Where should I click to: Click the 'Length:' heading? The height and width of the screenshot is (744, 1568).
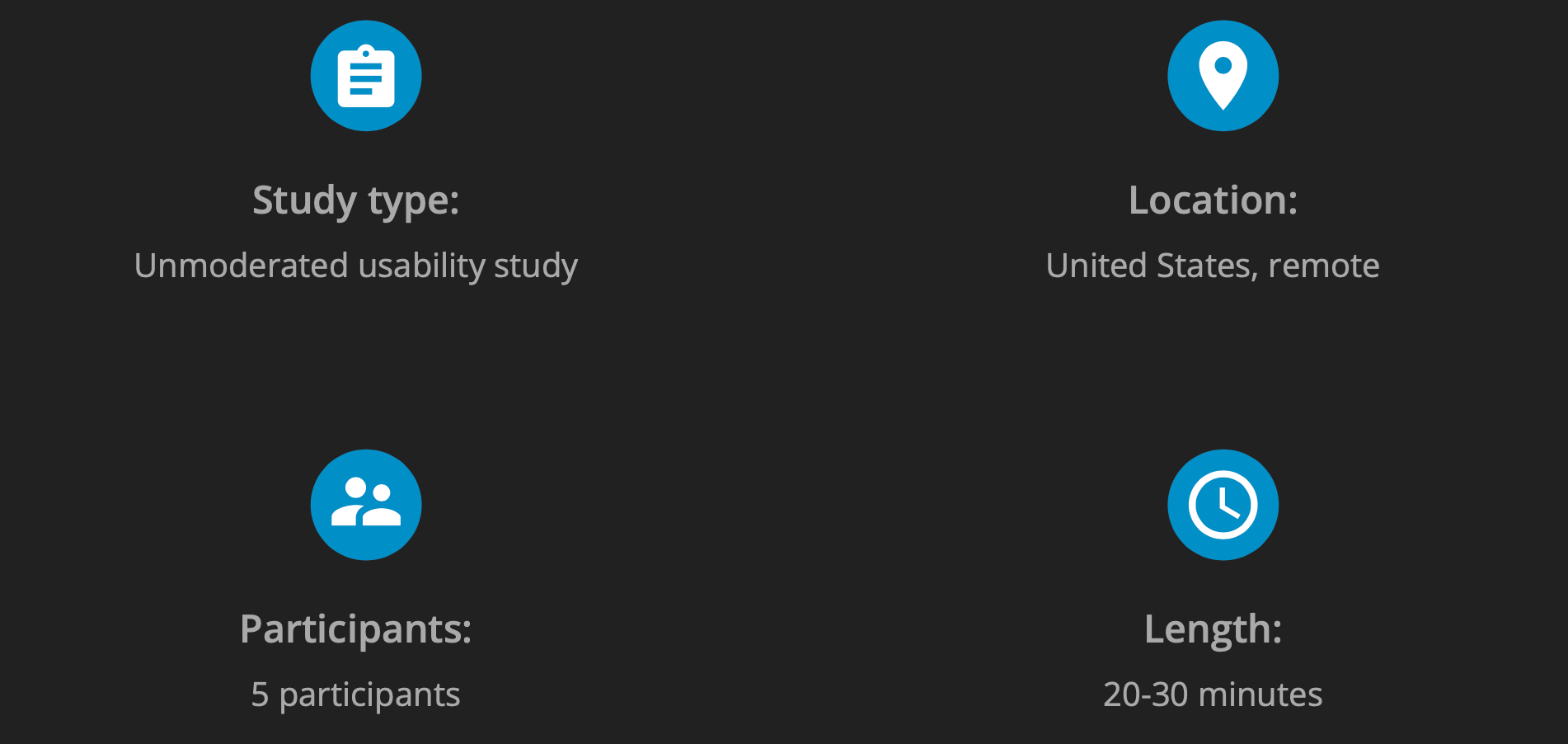1213,629
